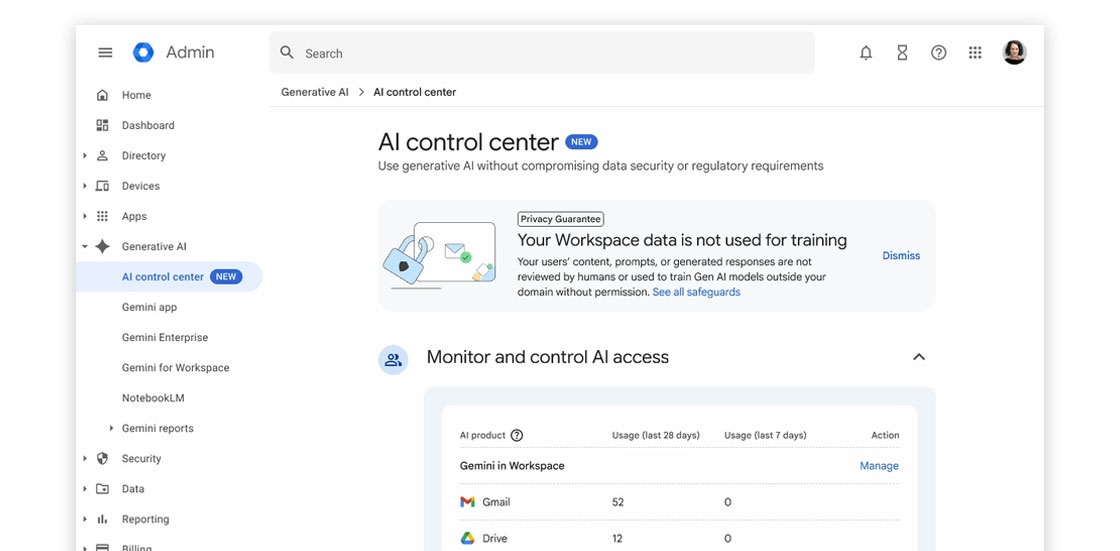Expand the Data tree item arrow

(x=84, y=489)
